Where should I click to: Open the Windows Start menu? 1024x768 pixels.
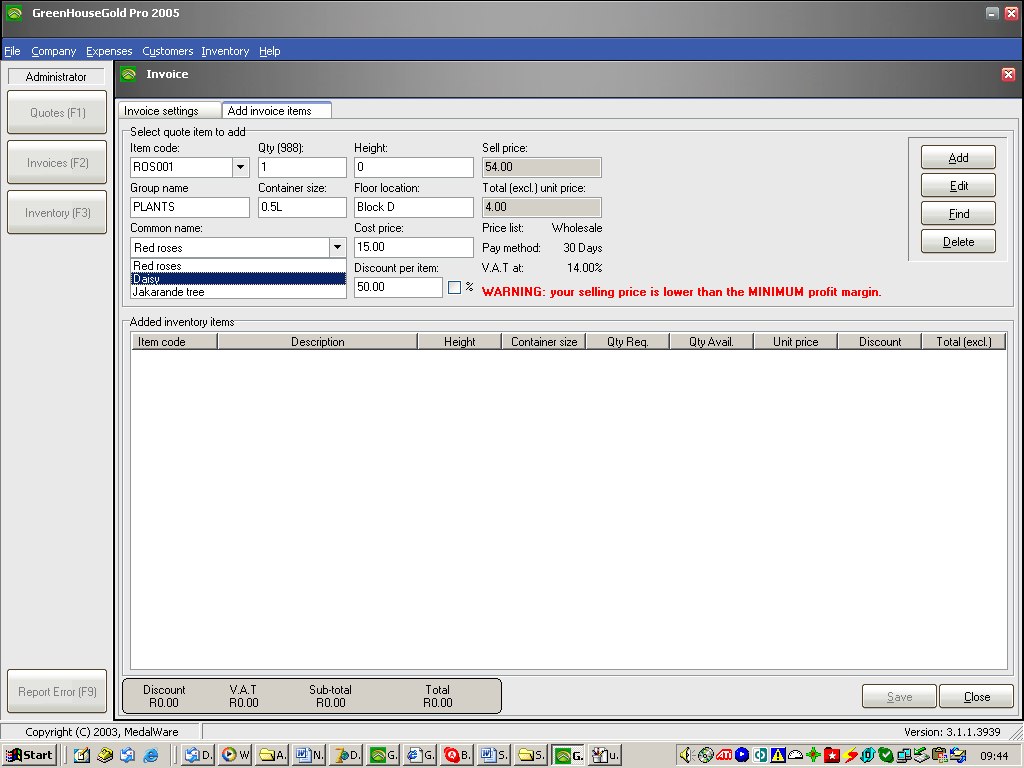(29, 755)
